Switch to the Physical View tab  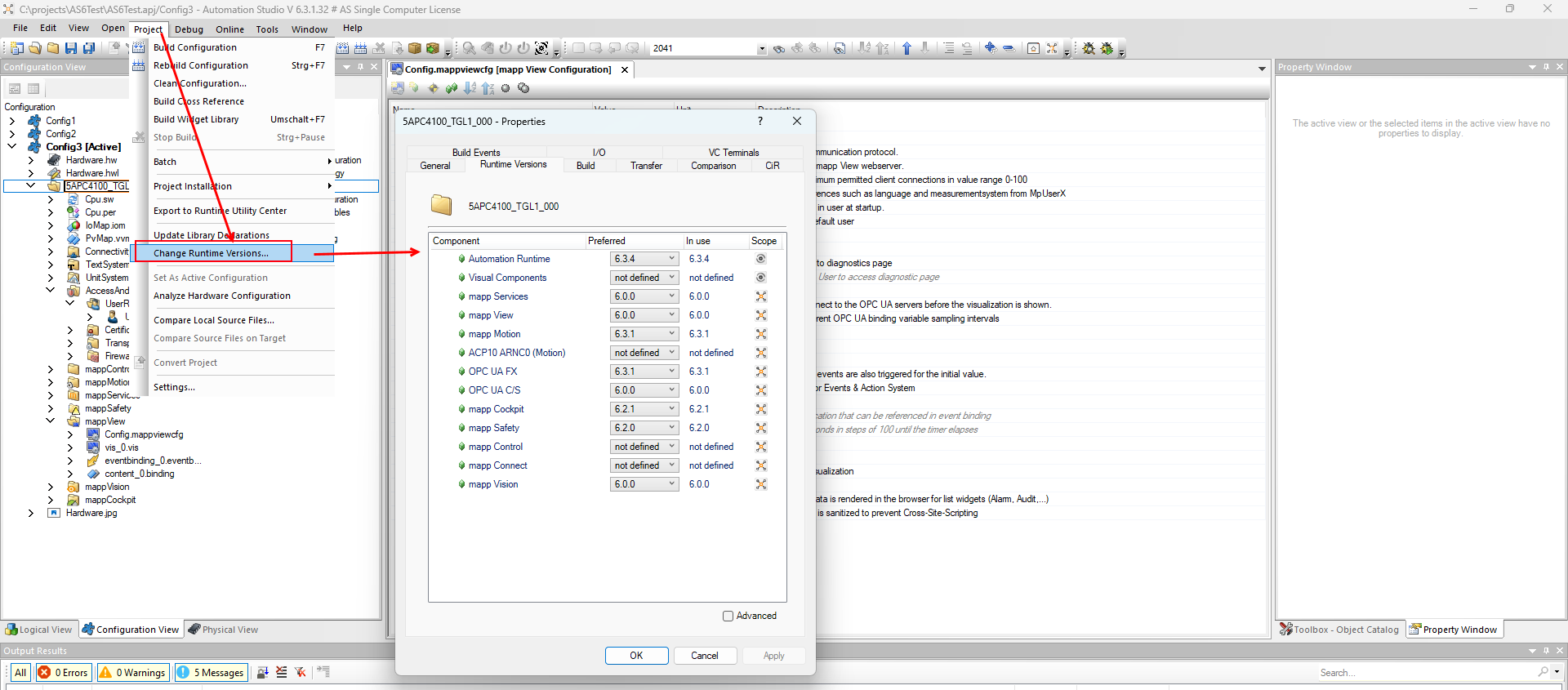[x=223, y=630]
